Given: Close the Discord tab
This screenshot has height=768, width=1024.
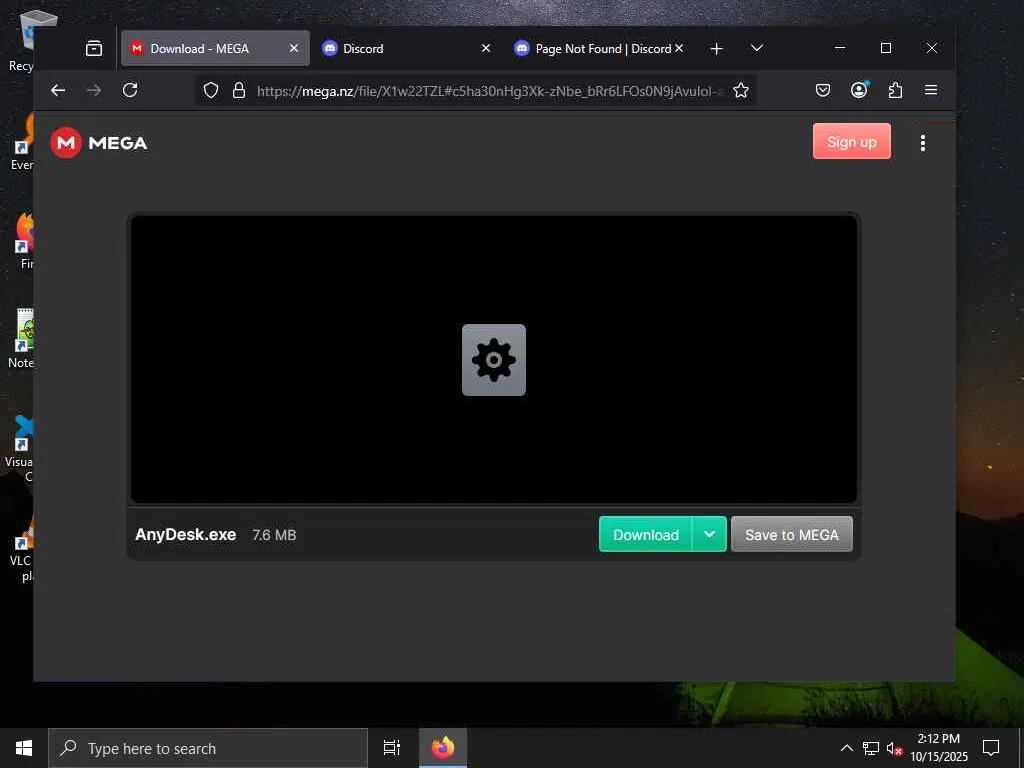Looking at the screenshot, I should (x=486, y=48).
